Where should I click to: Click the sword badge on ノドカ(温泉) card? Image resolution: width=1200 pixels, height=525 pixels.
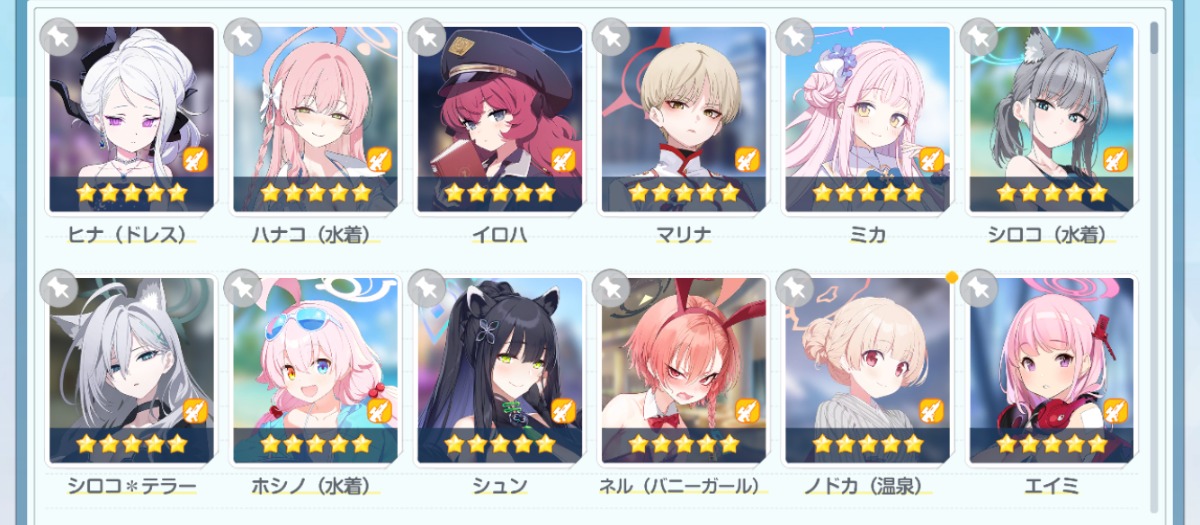[x=931, y=411]
